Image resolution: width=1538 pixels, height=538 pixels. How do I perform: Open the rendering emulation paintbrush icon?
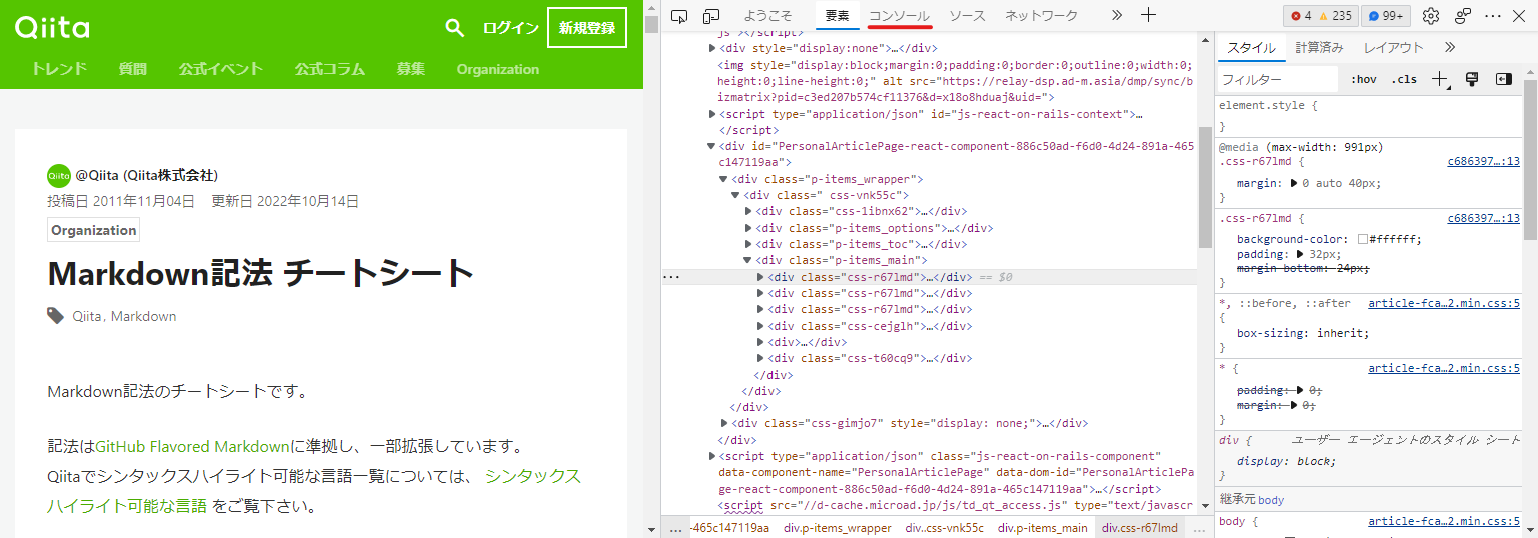click(x=1472, y=79)
